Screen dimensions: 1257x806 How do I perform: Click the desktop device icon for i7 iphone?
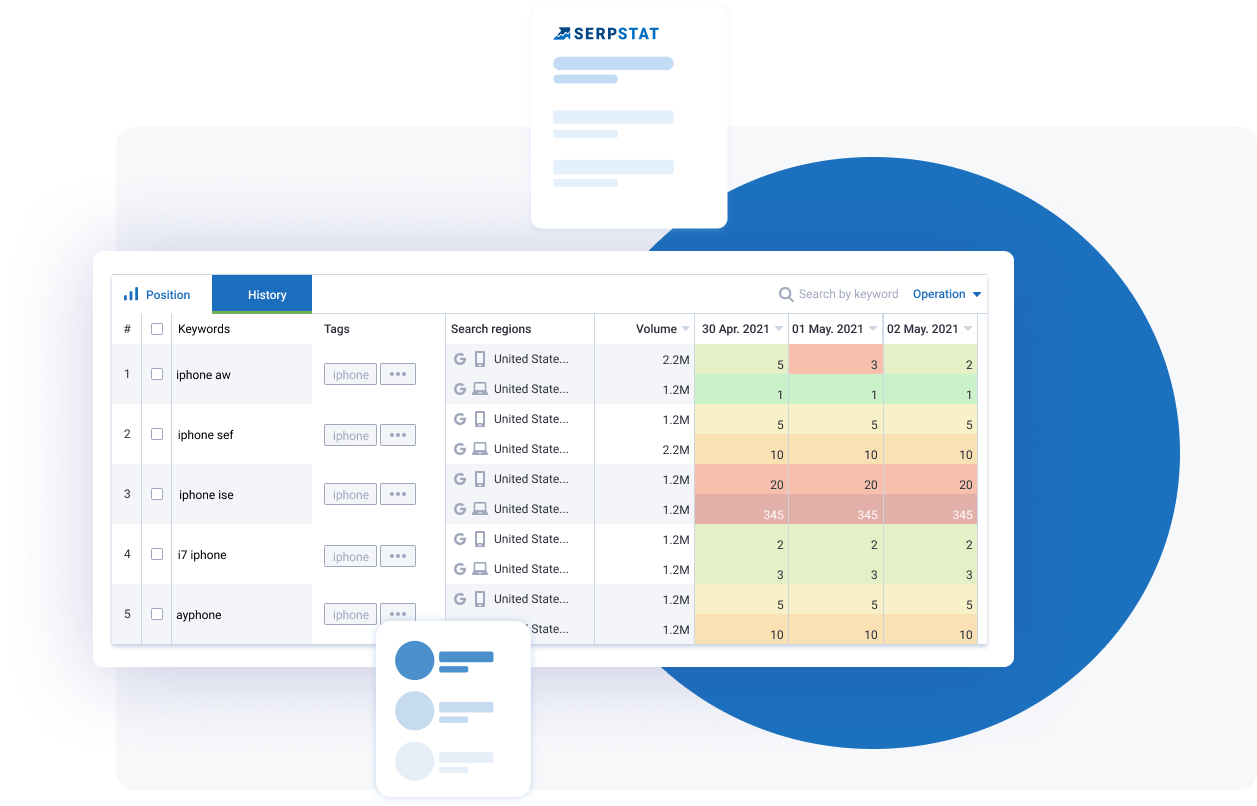click(480, 569)
